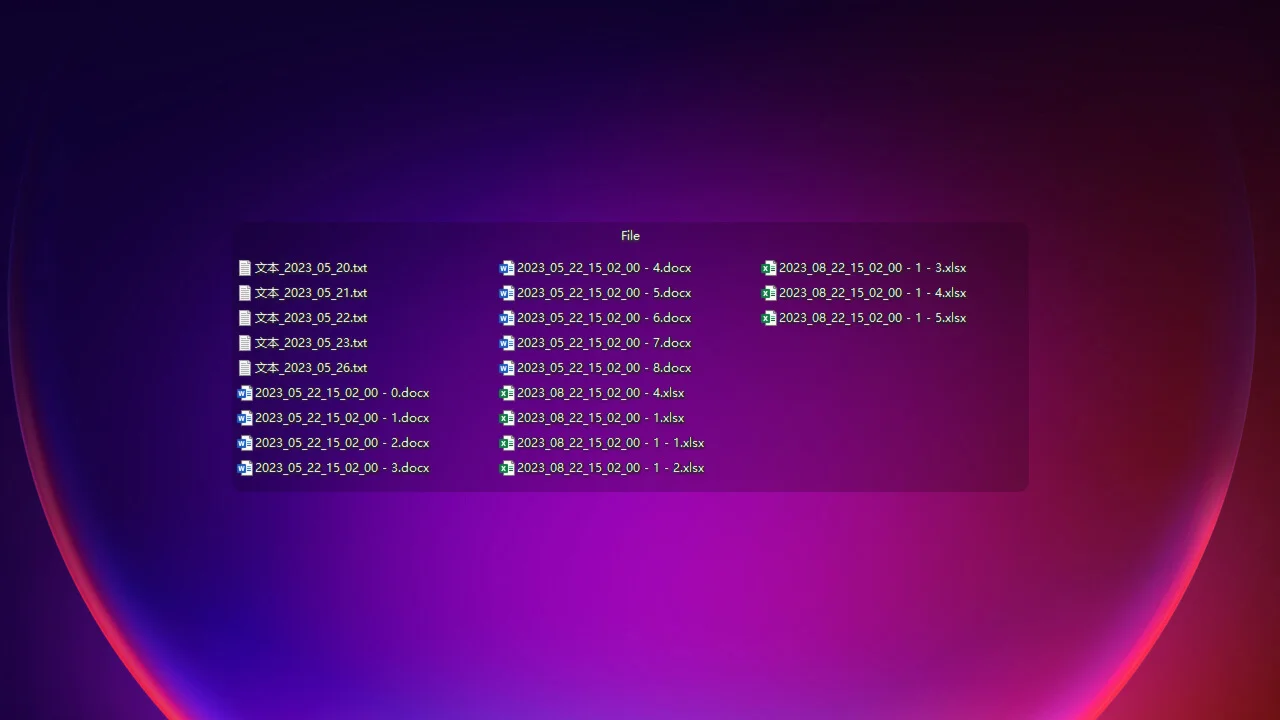
Task: Select the Excel icon for 2023_08_22_15_02_00 - 1 - 2.xlsx
Action: (x=507, y=468)
